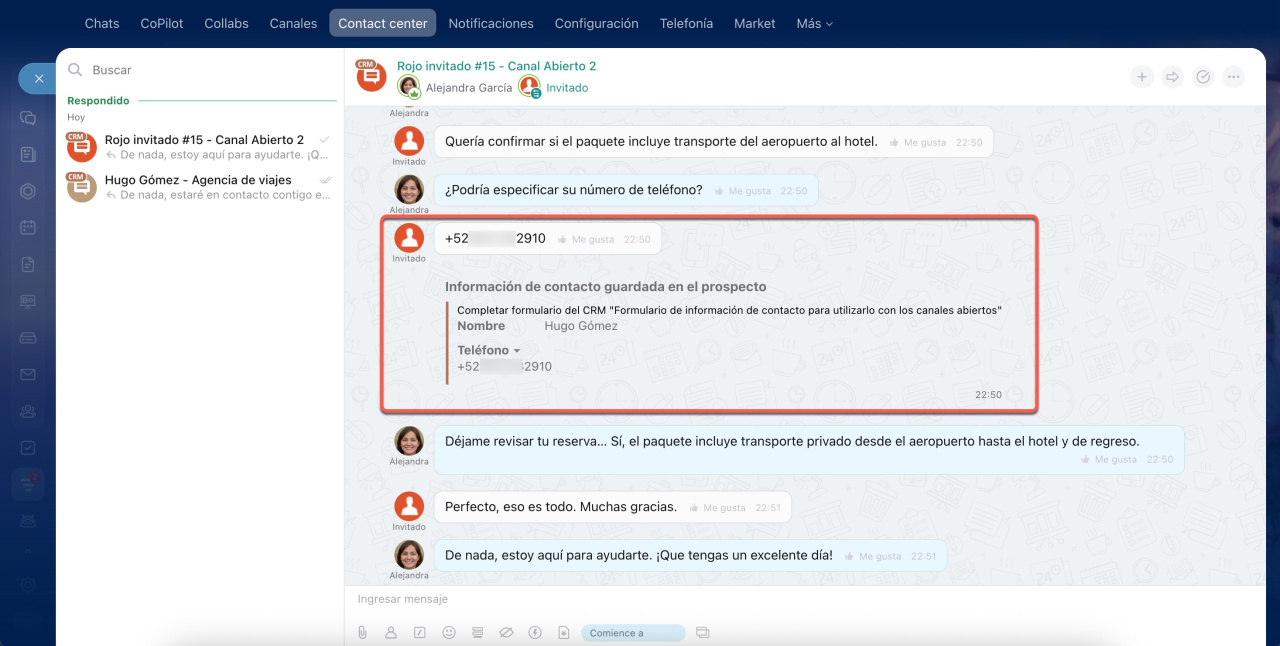Click the quick answers lightning icon
Image resolution: width=1280 pixels, height=646 pixels.
[x=535, y=633]
